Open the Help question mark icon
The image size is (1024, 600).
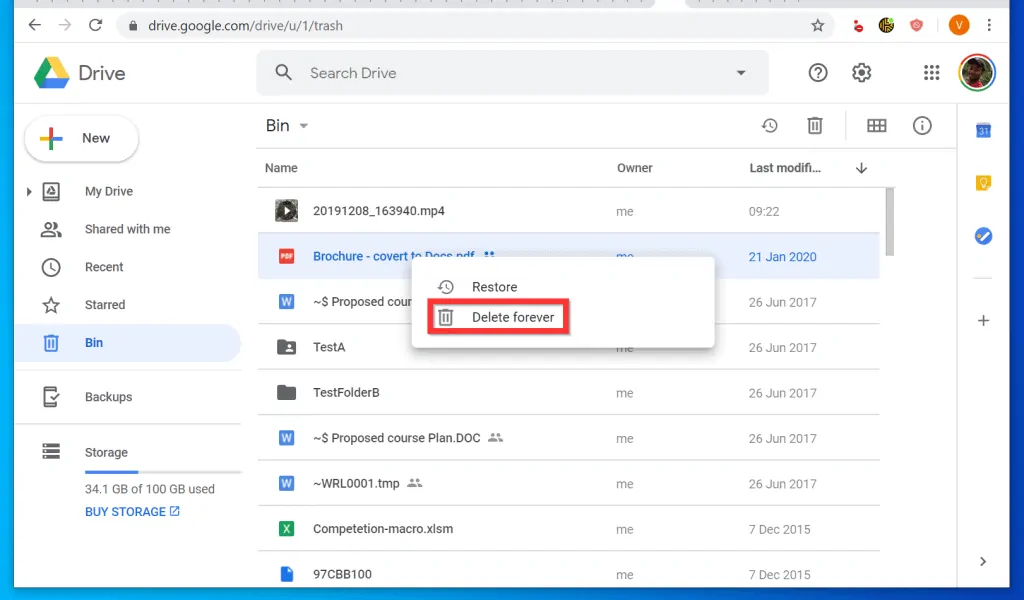pyautogui.click(x=818, y=73)
